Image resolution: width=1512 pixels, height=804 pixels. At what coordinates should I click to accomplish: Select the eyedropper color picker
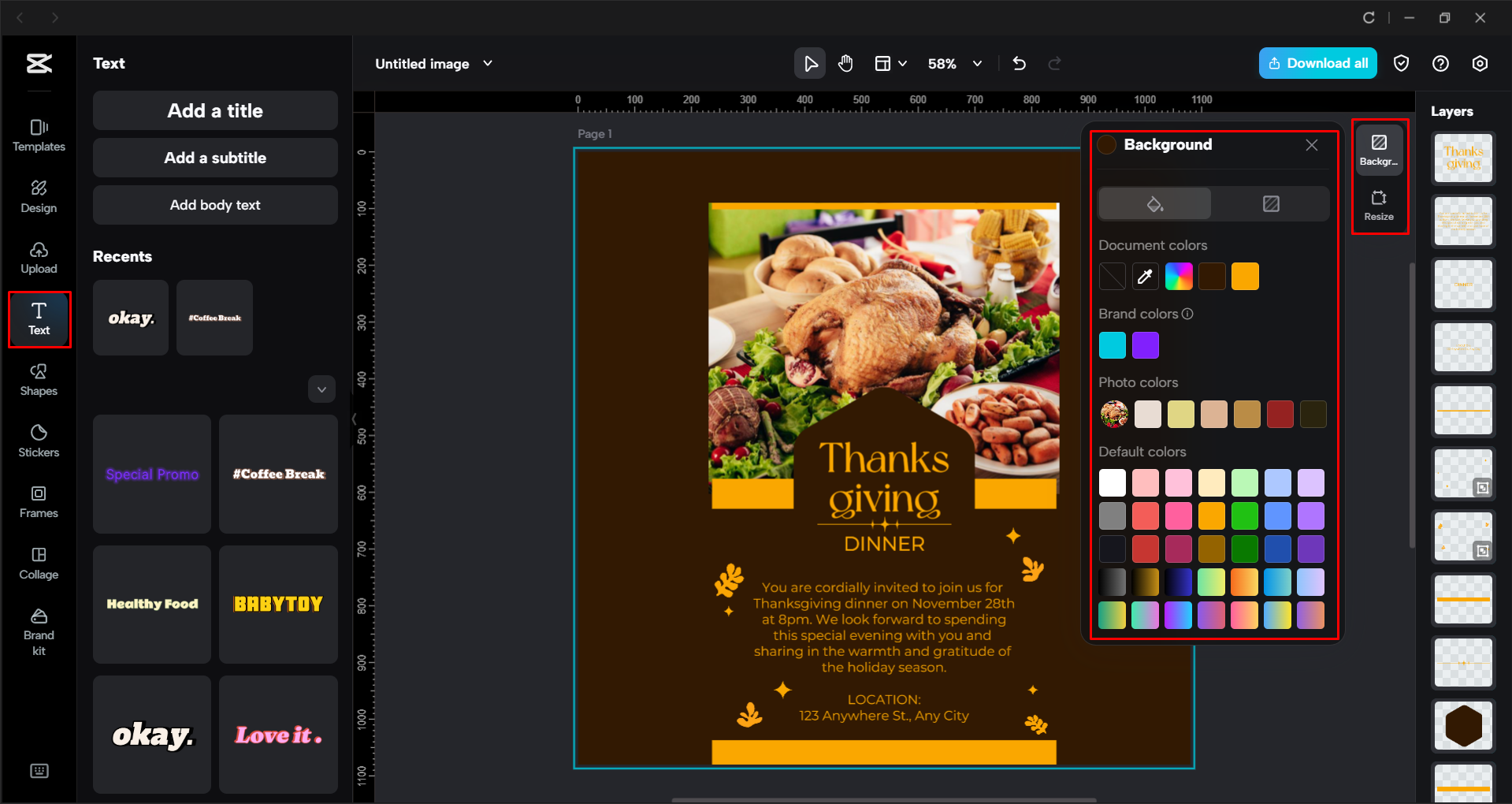tap(1145, 276)
